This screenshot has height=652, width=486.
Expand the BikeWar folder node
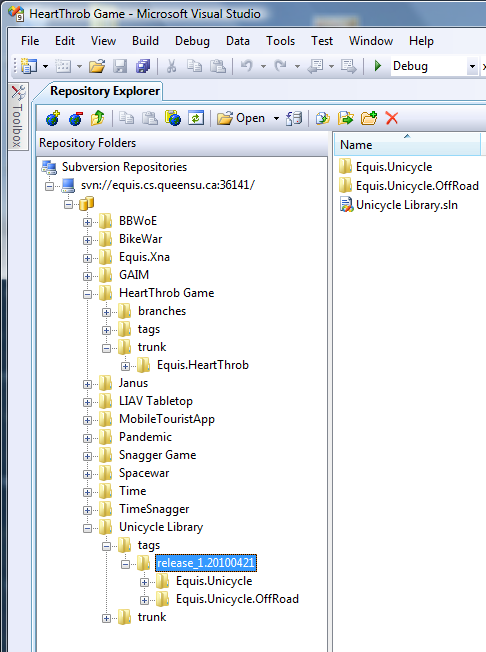click(x=87, y=240)
